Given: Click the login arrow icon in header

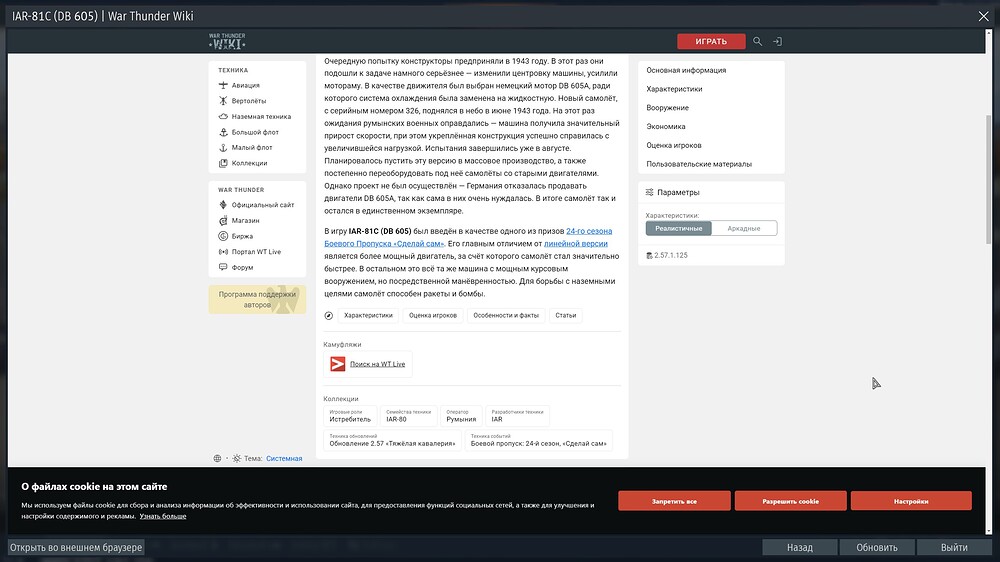Looking at the screenshot, I should (777, 41).
